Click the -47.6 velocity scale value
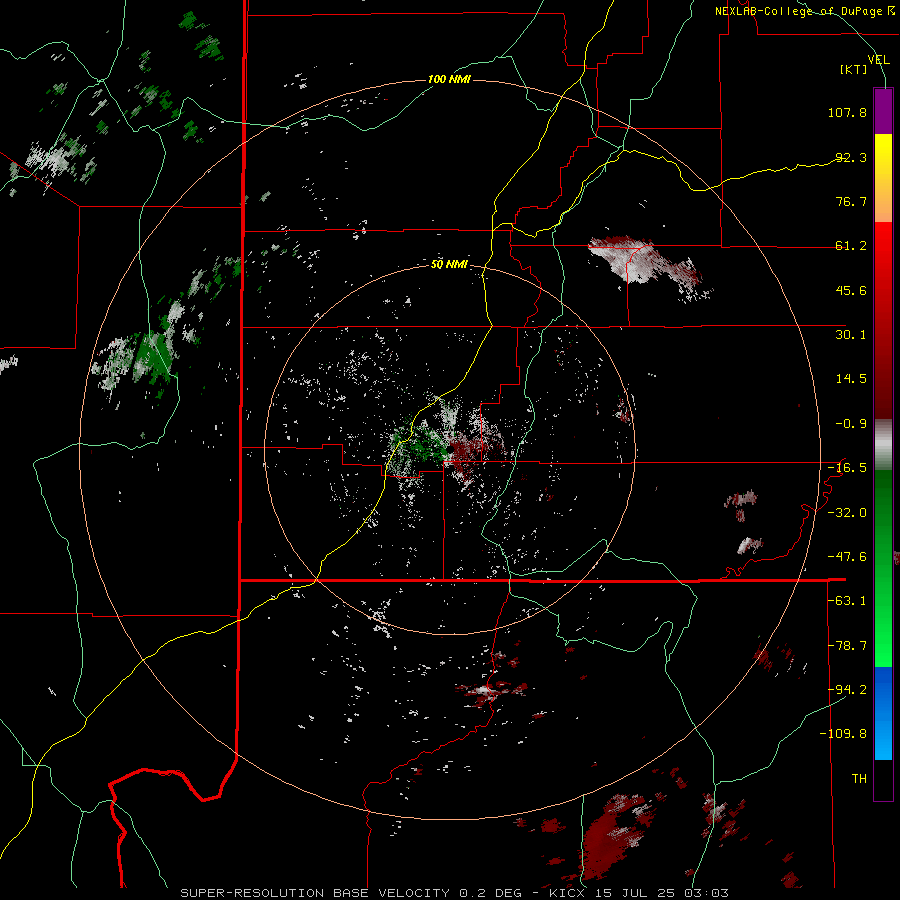 [x=847, y=557]
